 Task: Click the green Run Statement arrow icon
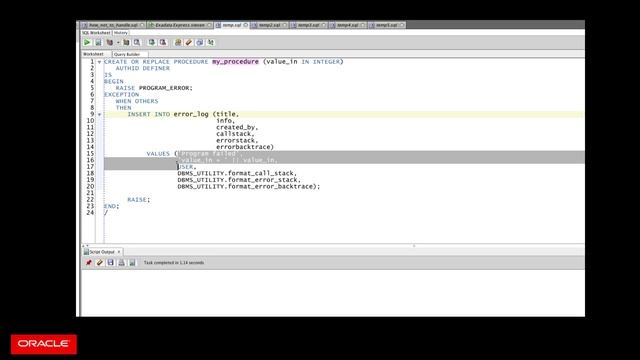coord(87,42)
